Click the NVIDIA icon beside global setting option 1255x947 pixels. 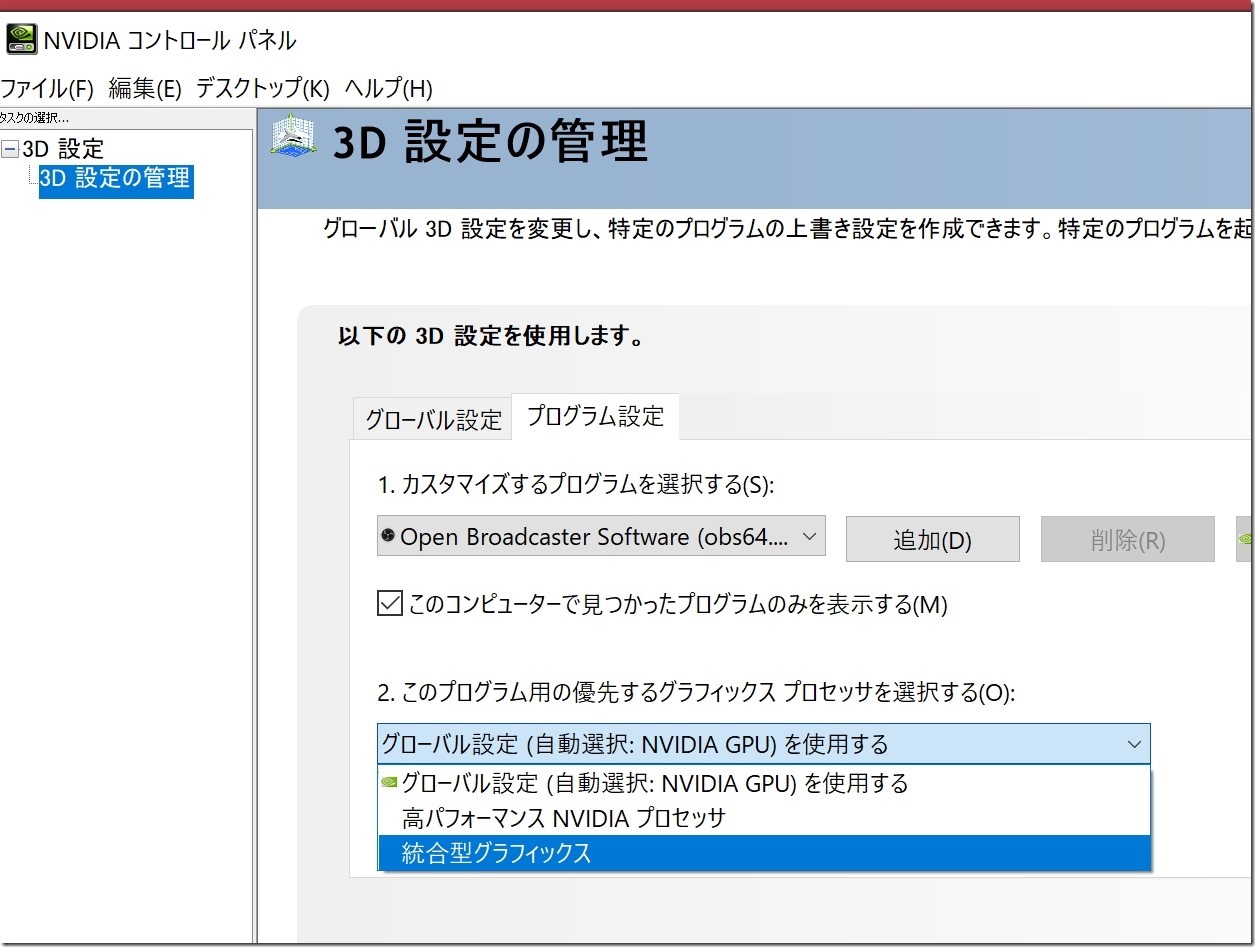point(389,783)
